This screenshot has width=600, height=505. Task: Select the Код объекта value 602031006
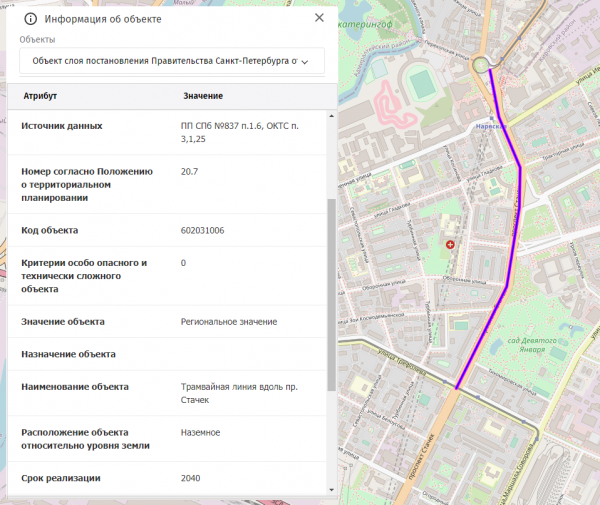pos(203,231)
